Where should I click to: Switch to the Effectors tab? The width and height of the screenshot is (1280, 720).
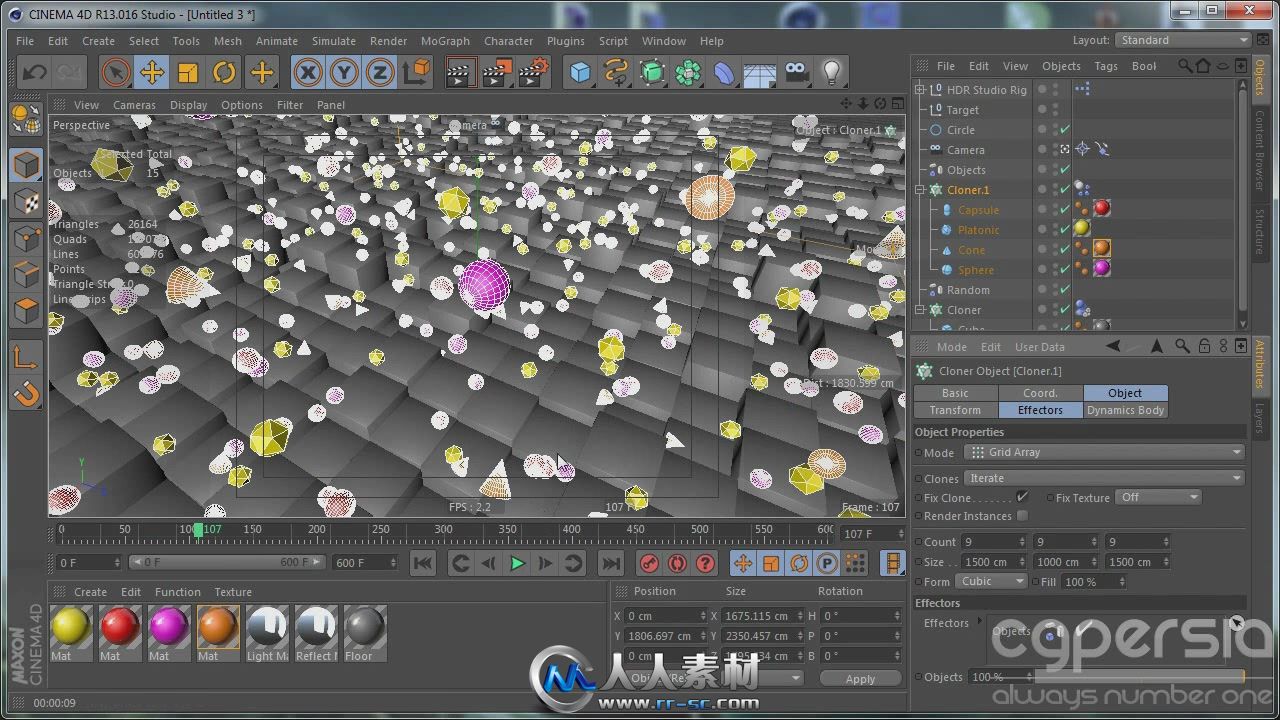pyautogui.click(x=1040, y=410)
